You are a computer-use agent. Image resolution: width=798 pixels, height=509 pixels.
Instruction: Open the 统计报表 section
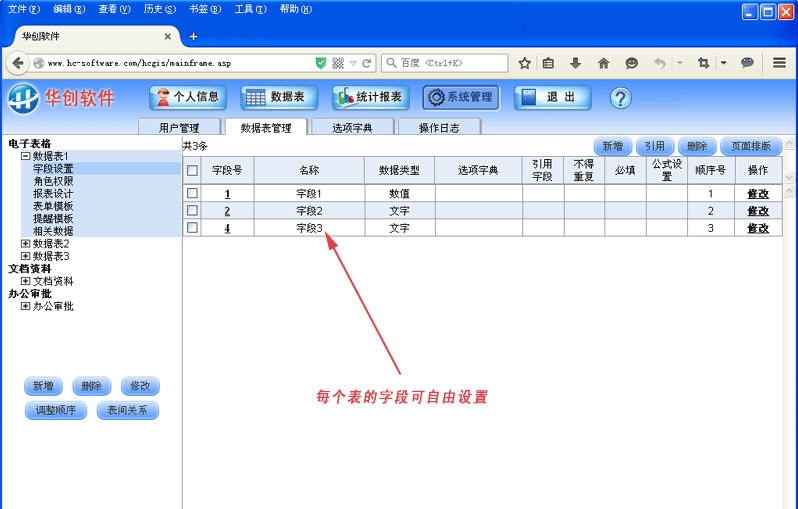370,97
